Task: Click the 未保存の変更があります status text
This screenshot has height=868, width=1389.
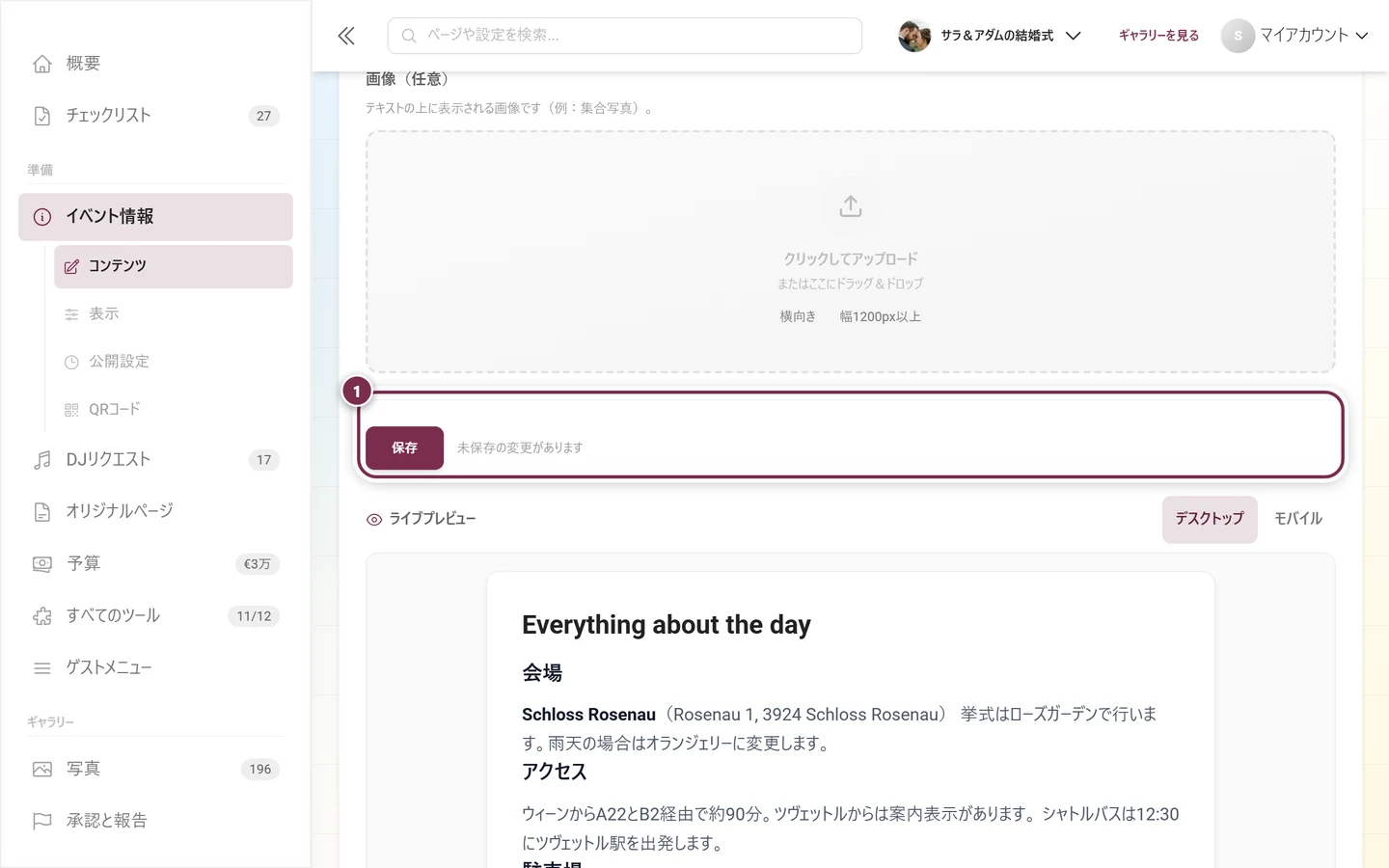Action: 520,448
